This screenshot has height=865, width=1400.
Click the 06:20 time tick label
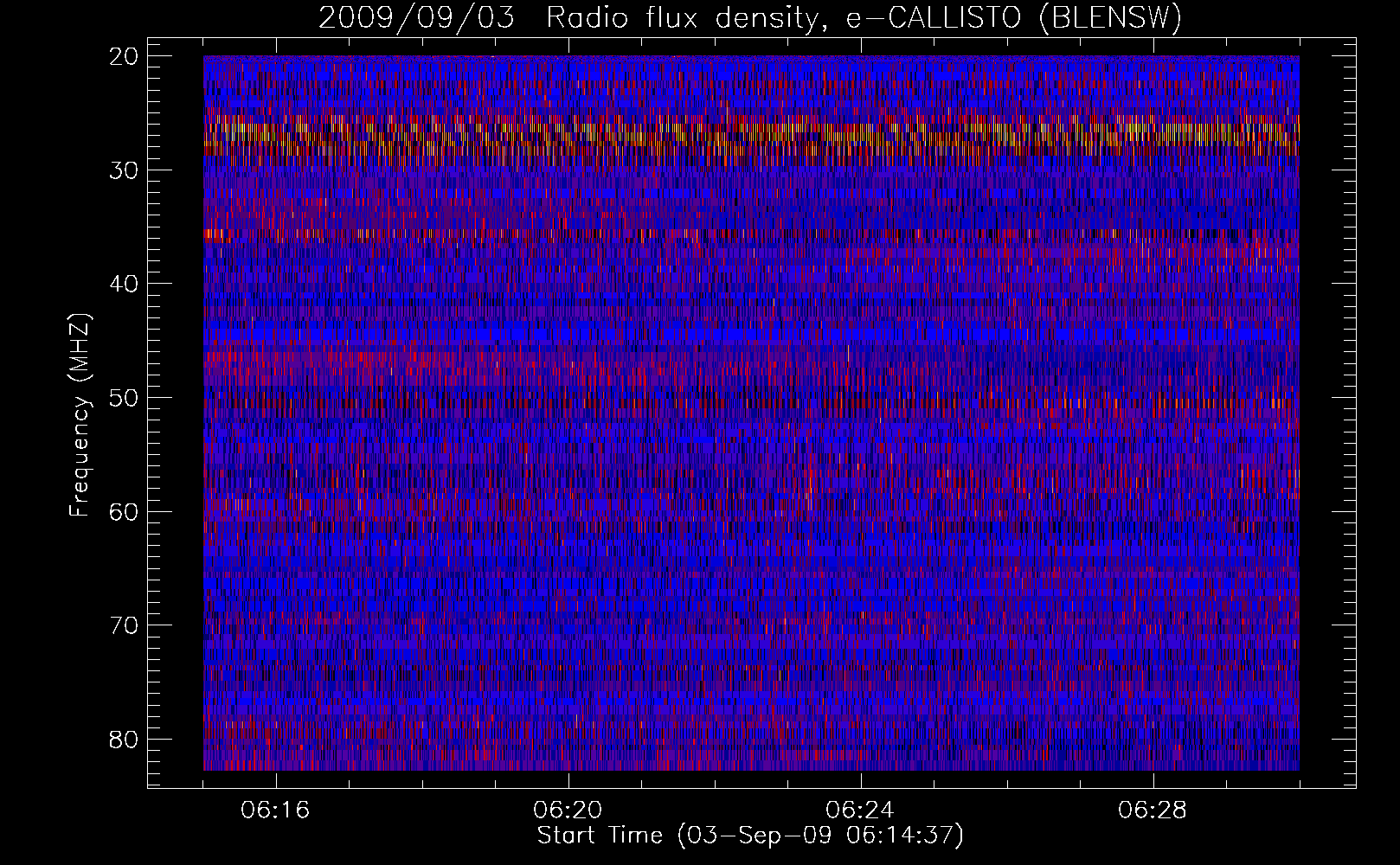(568, 811)
